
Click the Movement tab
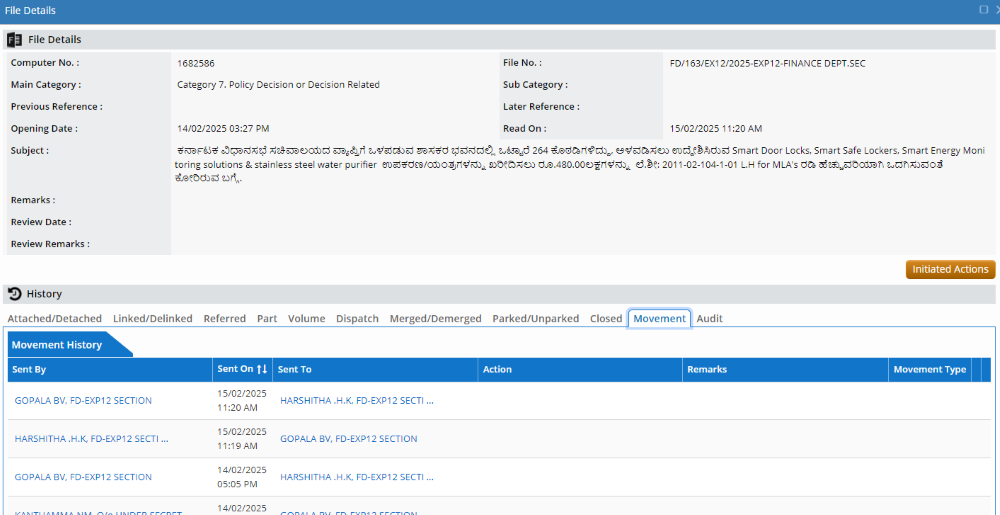pyautogui.click(x=659, y=319)
